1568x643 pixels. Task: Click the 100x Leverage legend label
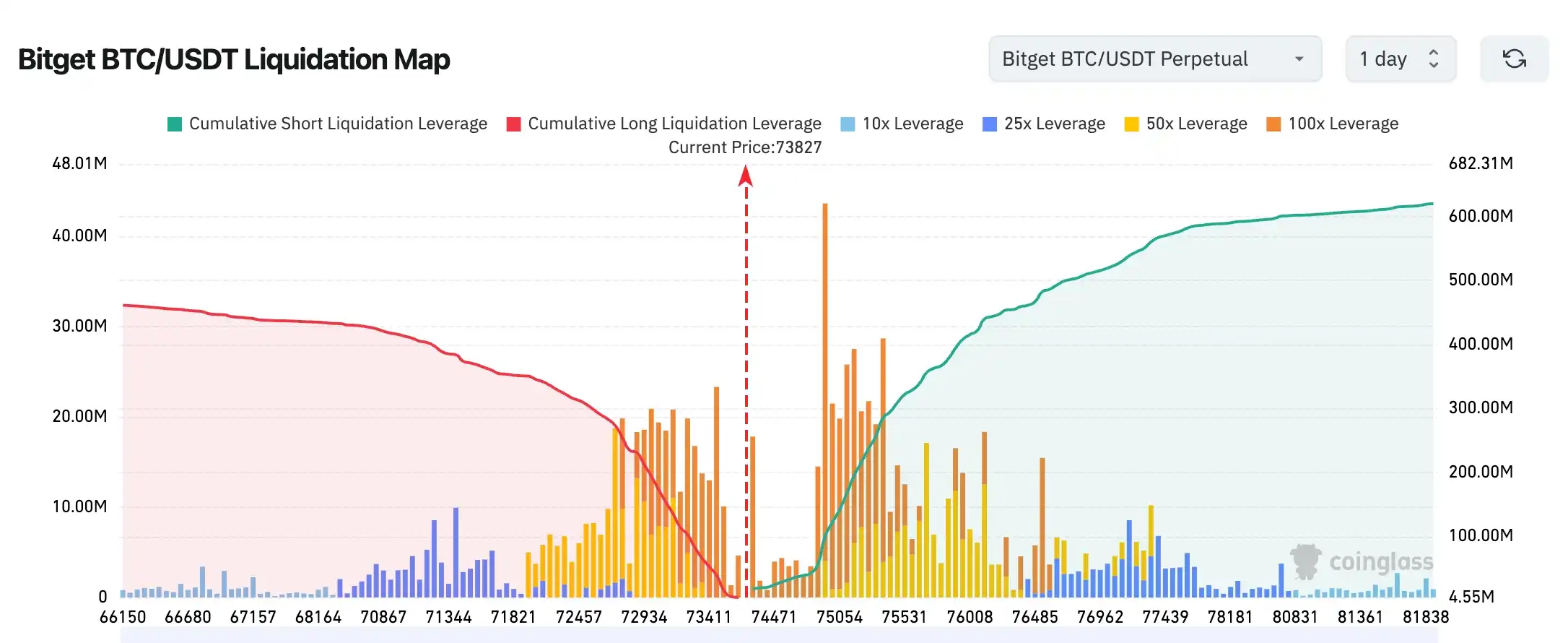pos(1343,124)
